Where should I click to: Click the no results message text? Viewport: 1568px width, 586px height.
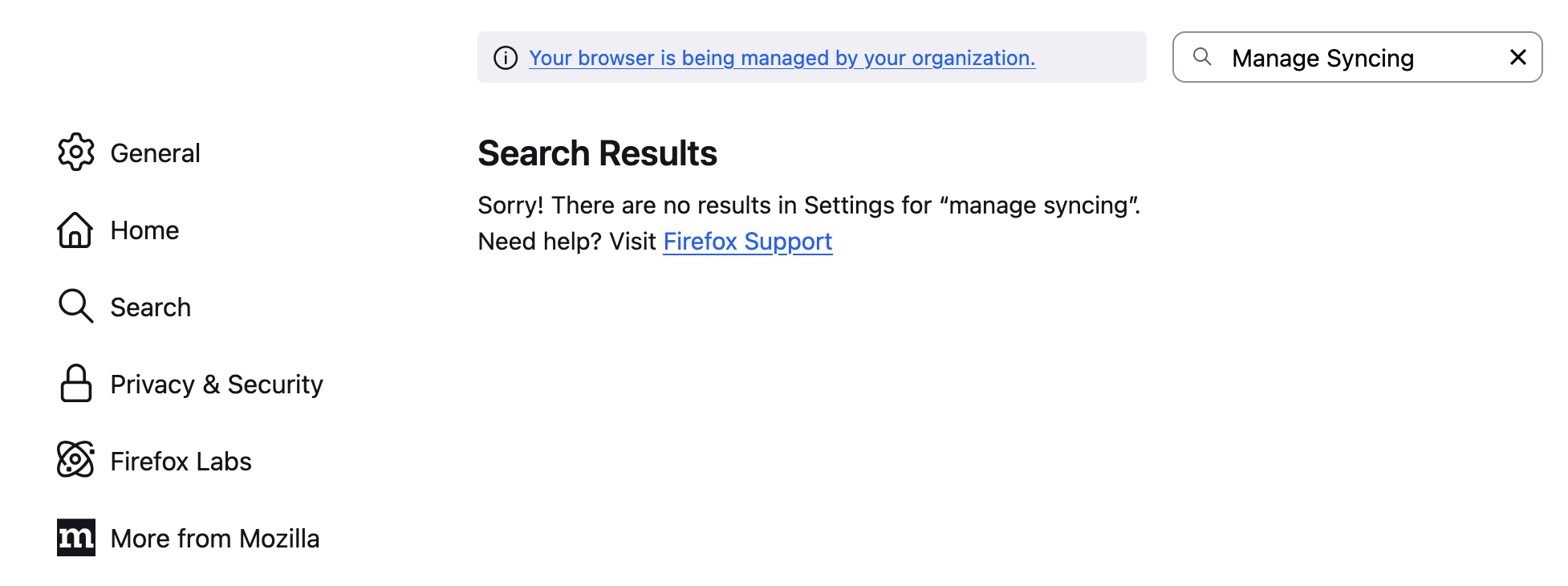click(808, 206)
